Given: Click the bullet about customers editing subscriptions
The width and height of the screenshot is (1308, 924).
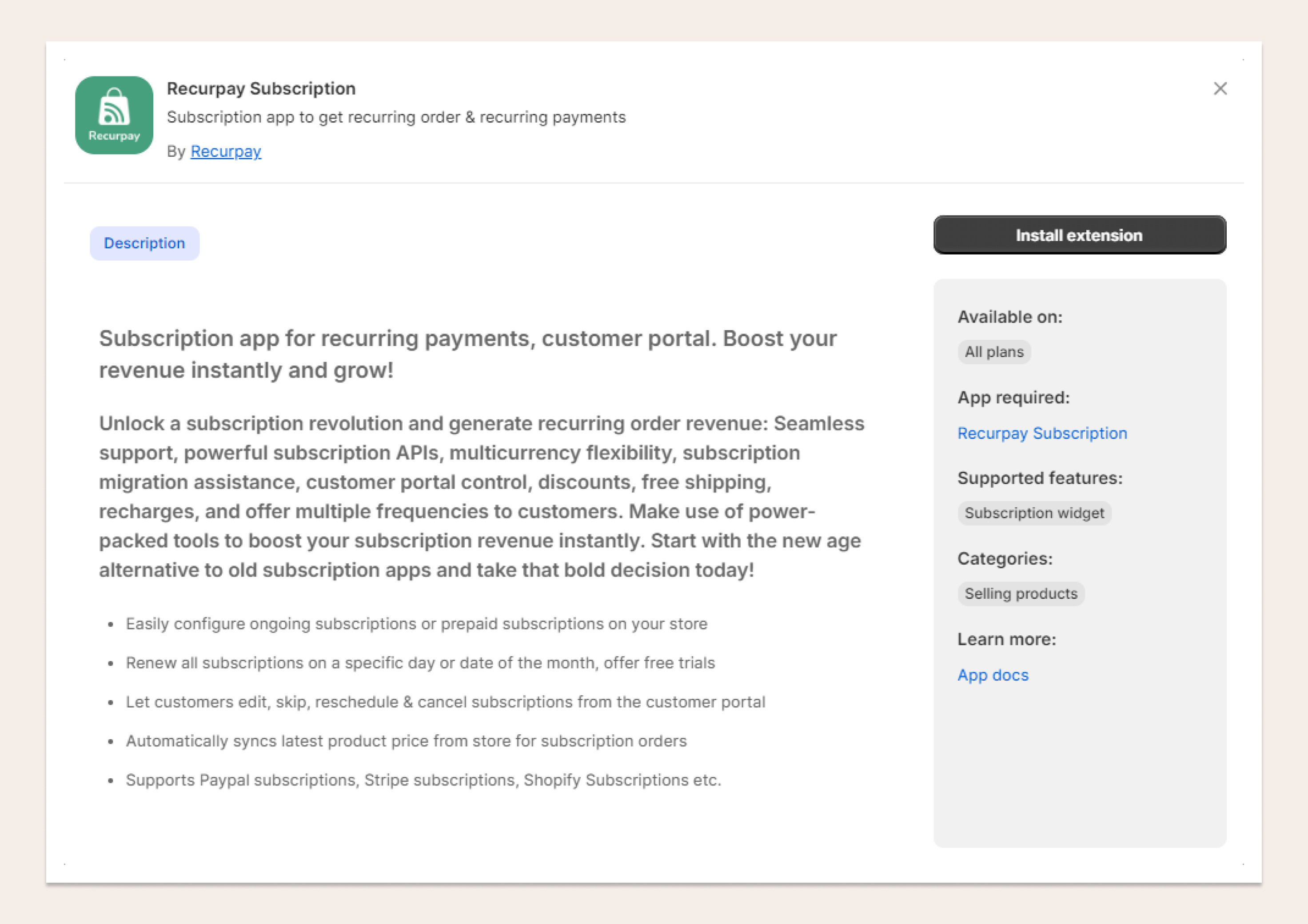Looking at the screenshot, I should [x=446, y=702].
